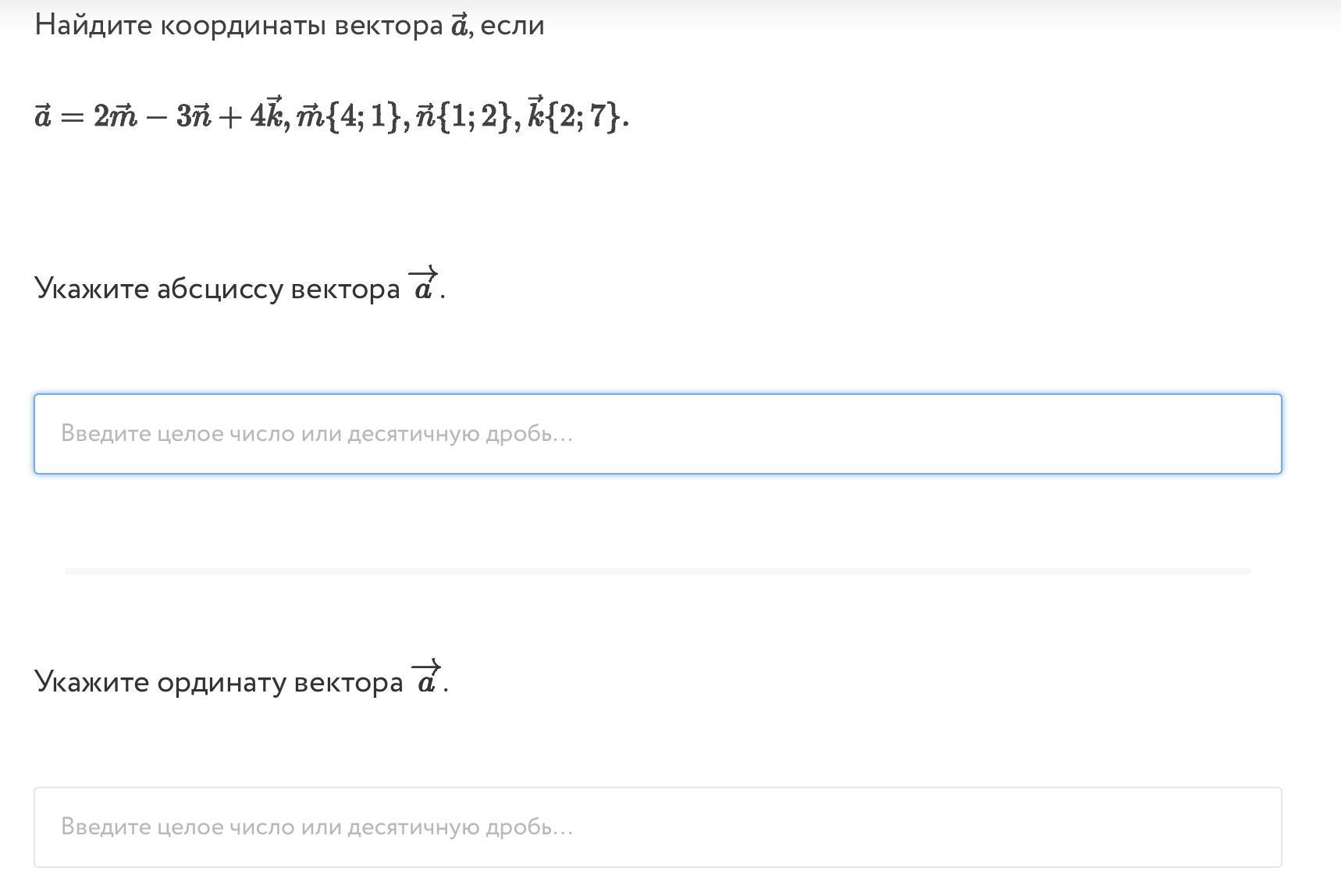Click the word 'если' in the heading
Viewport: 1341px width, 896px height.
(x=512, y=26)
